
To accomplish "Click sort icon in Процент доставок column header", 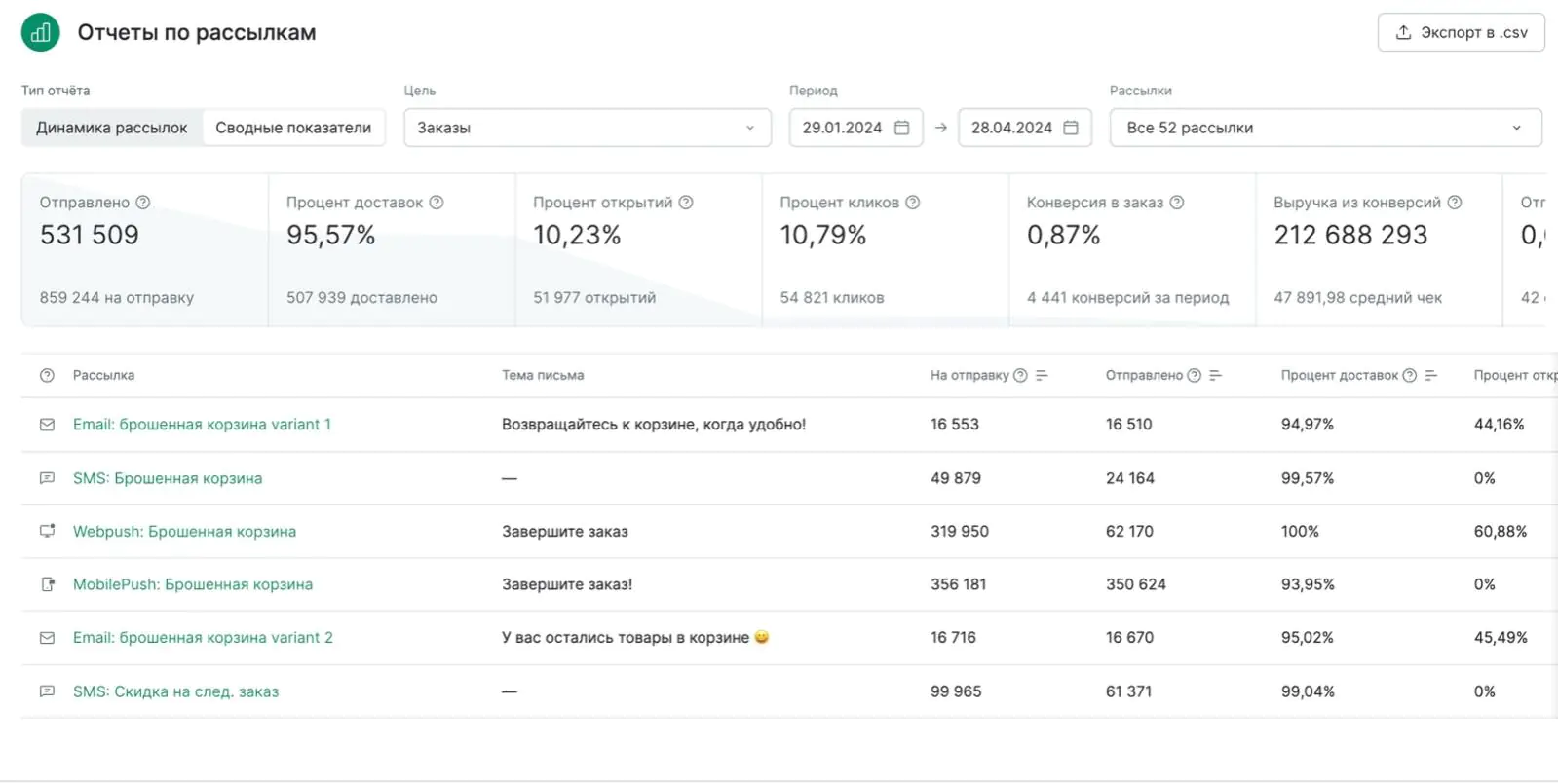I will [1430, 376].
